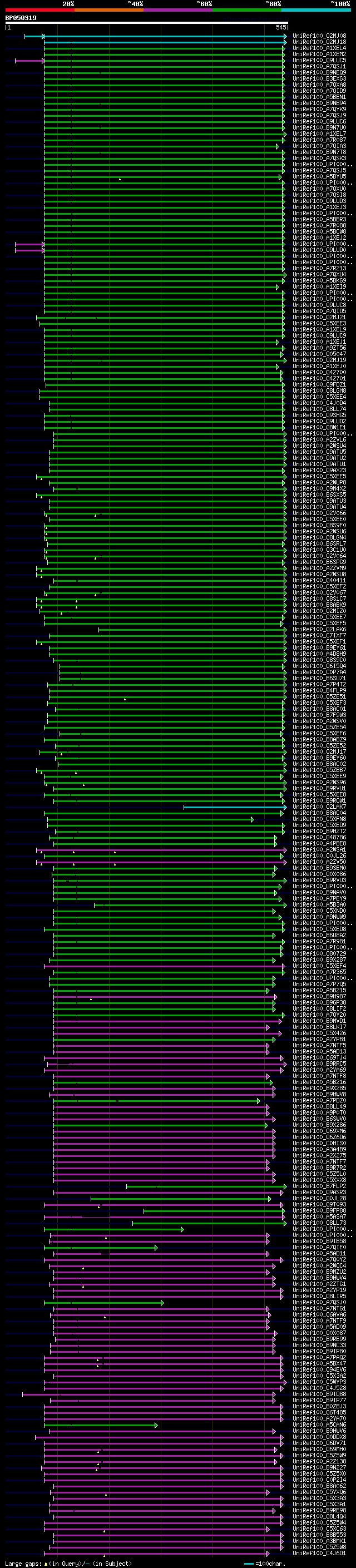The width and height of the screenshot is (356, 1568).
Task: Open the UniRef100_Q2MJ08 hit label
Action: pyautogui.click(x=319, y=36)
